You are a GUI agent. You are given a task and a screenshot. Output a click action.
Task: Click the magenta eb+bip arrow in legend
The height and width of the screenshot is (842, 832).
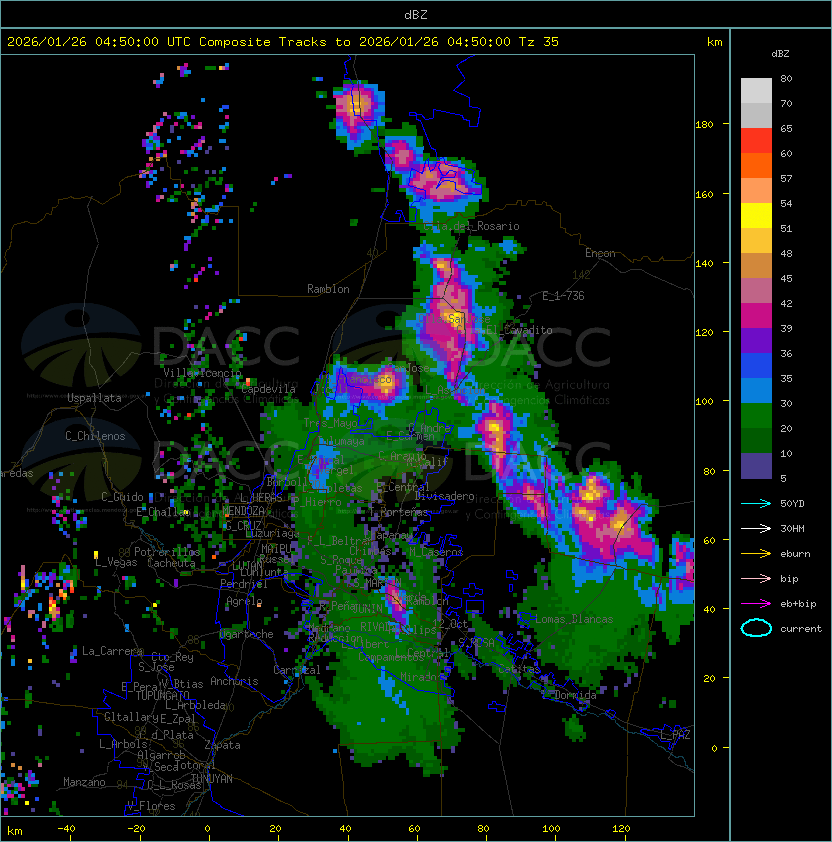756,604
